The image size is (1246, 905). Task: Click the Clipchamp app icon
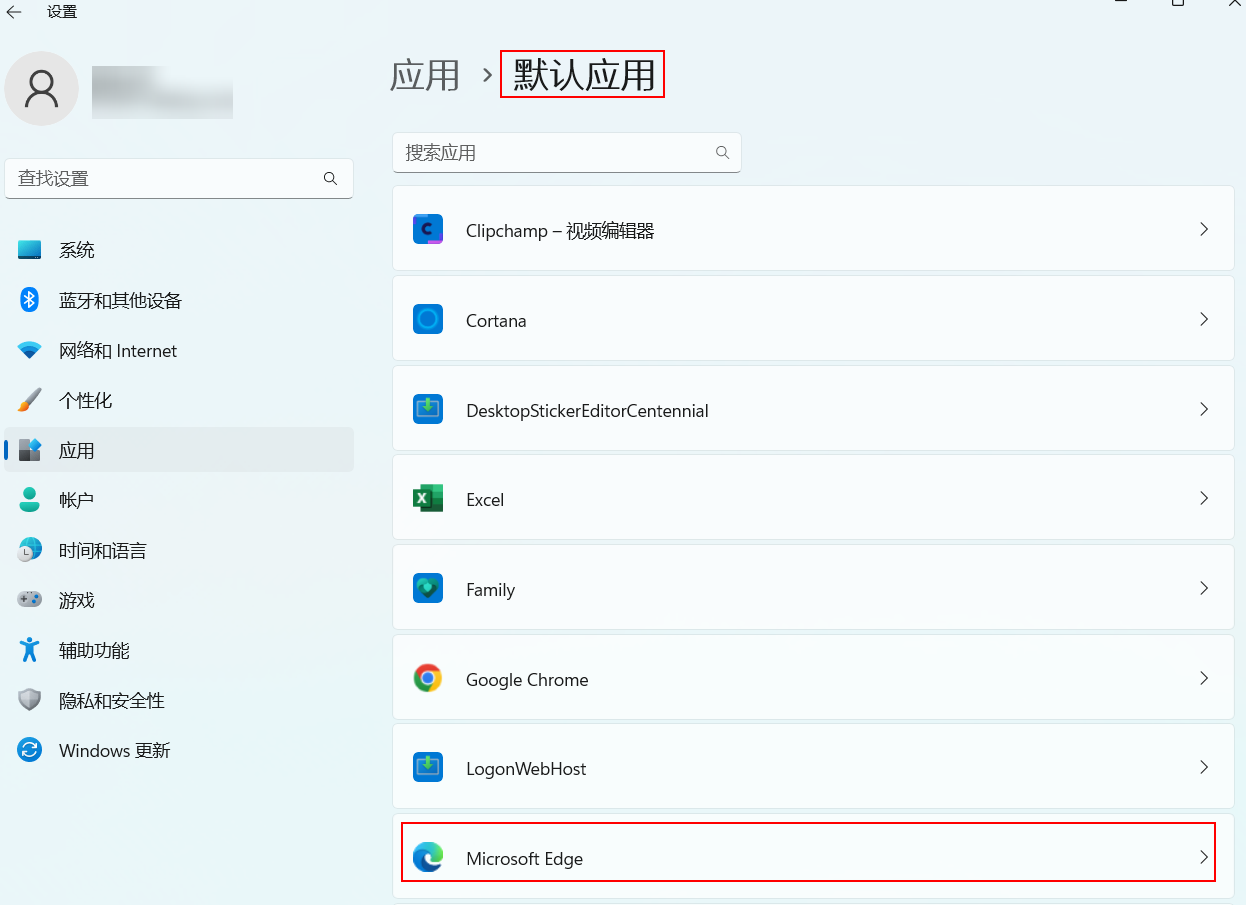coord(428,230)
